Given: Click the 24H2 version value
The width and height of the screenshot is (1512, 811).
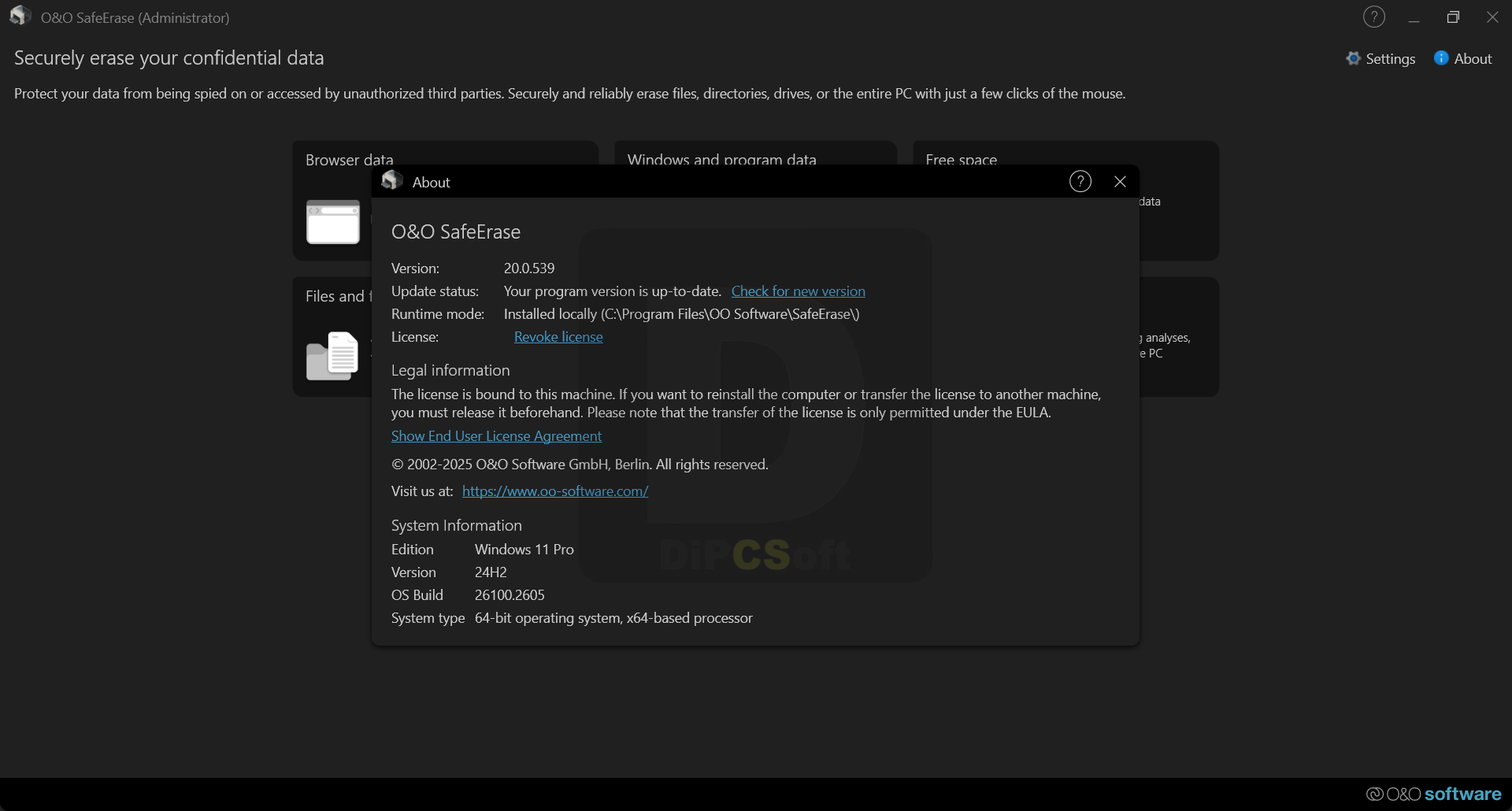Looking at the screenshot, I should click(x=491, y=572).
